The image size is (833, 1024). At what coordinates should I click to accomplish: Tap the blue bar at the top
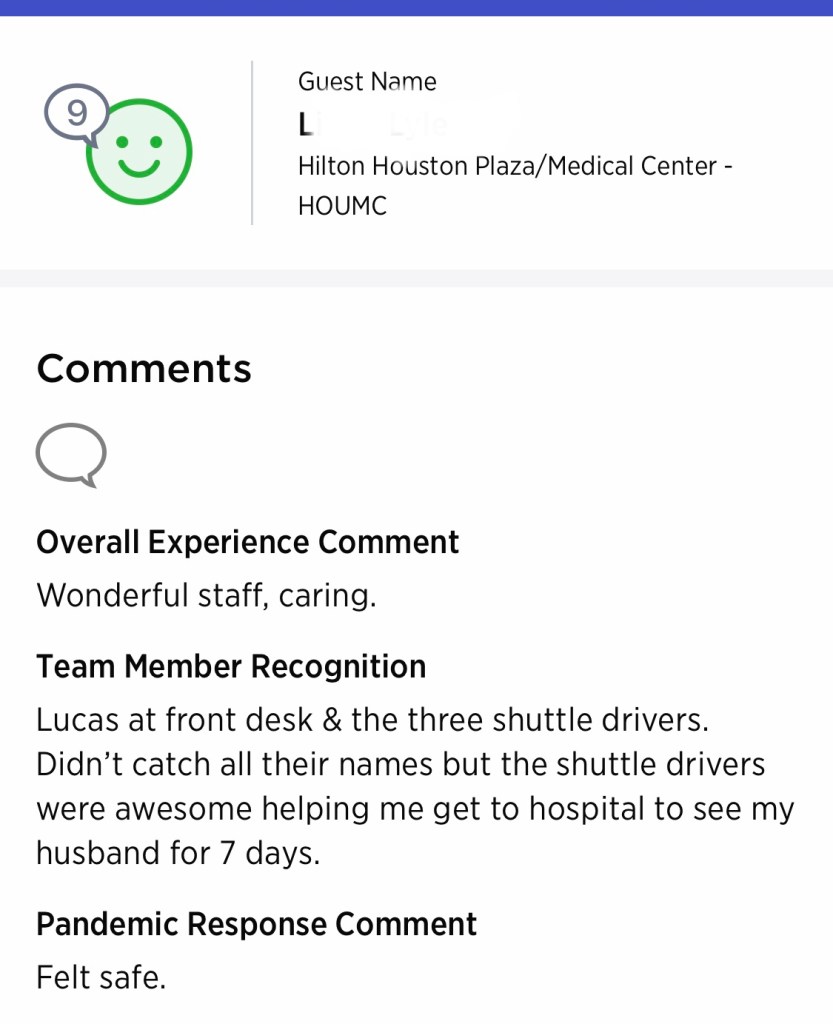(x=416, y=7)
